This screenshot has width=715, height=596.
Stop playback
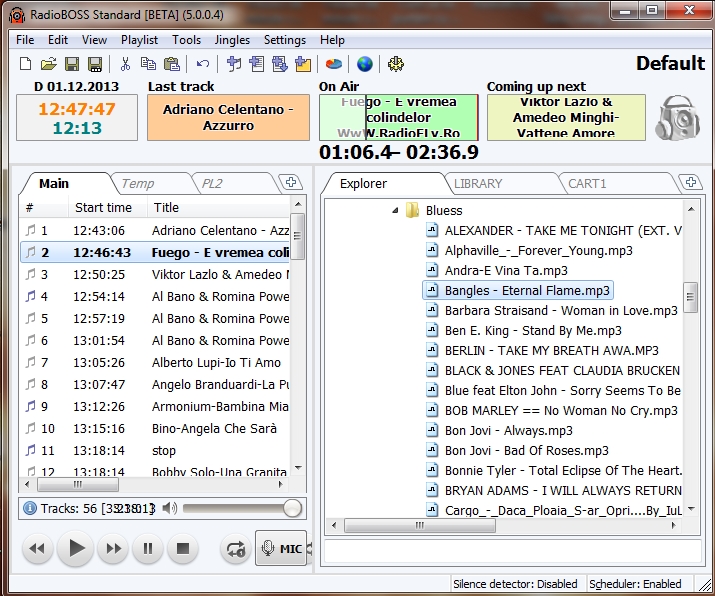coord(183,548)
